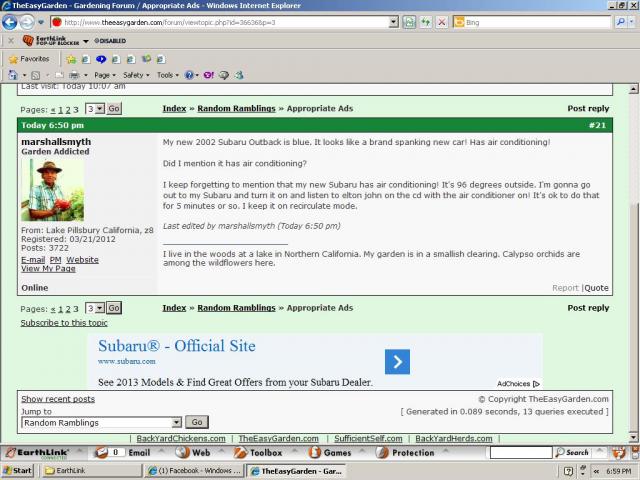Open the EarthLink Pop-Up Blocker dropdown arrow
The image size is (640, 480).
(86, 41)
